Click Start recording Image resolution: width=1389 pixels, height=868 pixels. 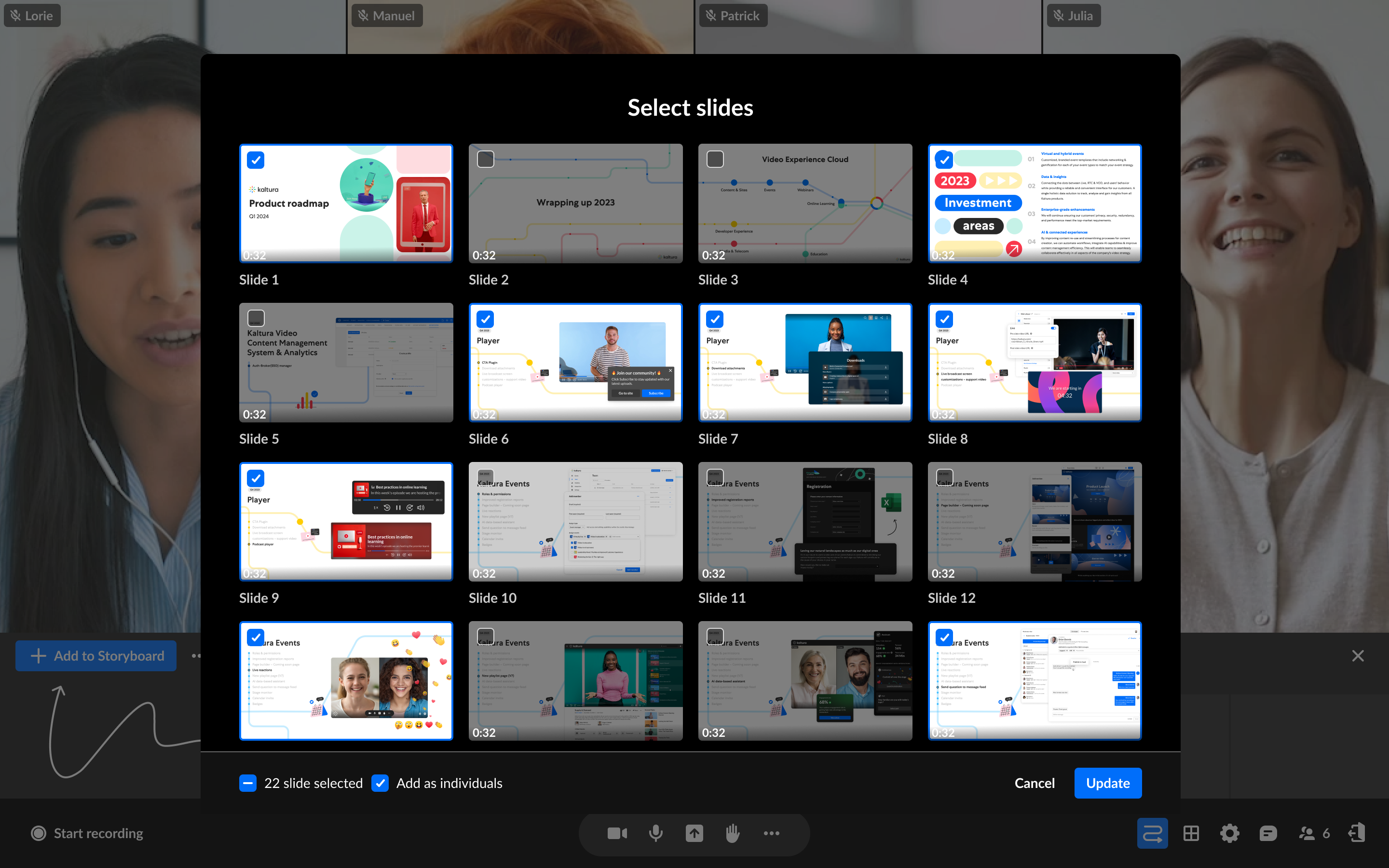coord(87,833)
